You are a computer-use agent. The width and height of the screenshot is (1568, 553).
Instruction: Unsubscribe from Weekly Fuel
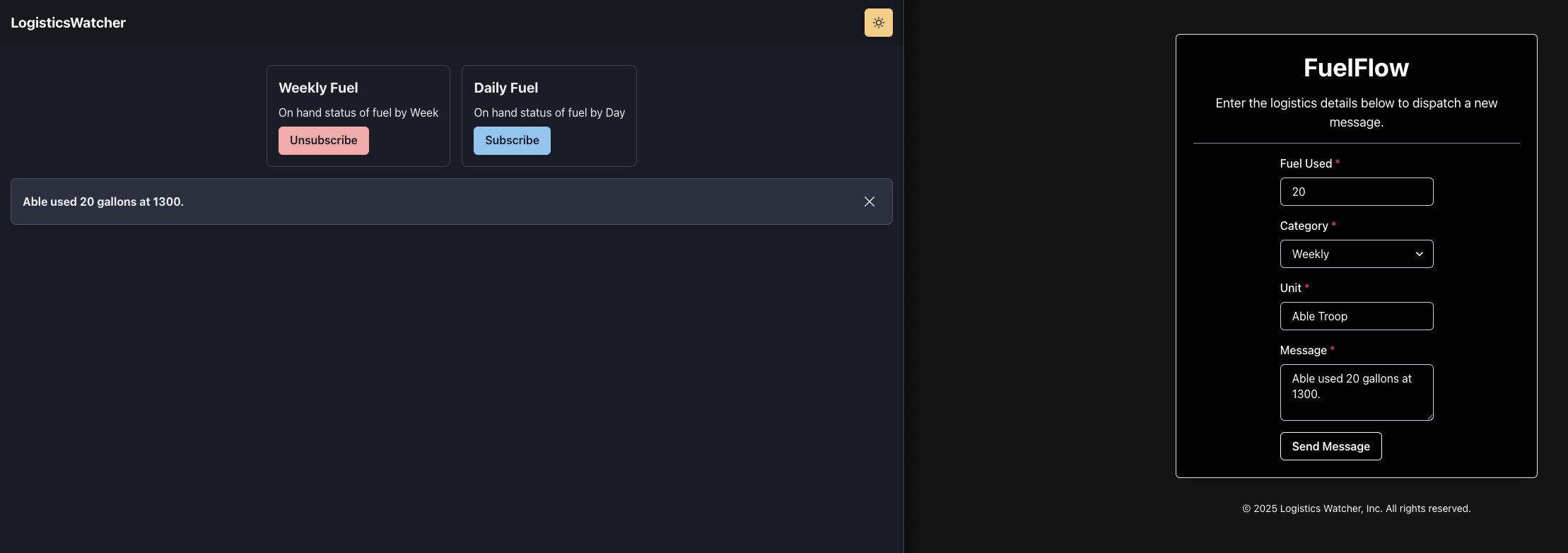point(323,141)
